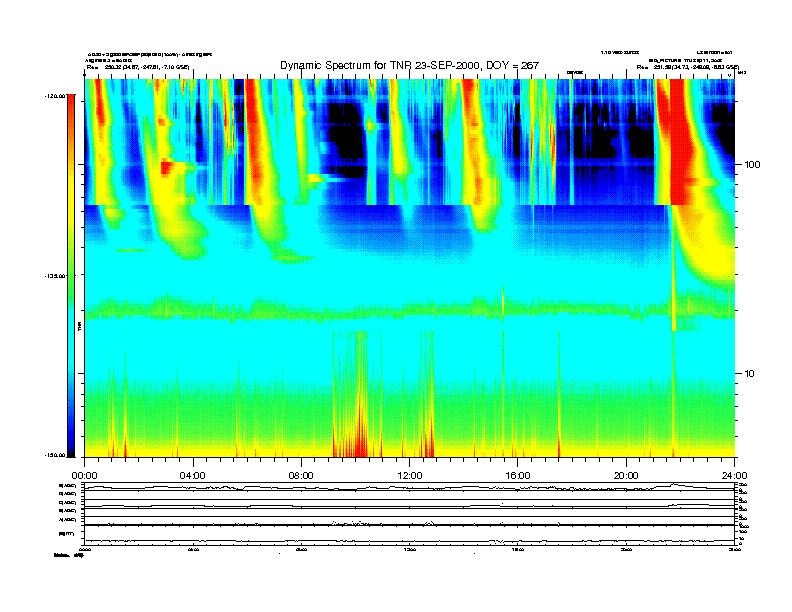Click the 00:00 time axis label

pos(84,476)
